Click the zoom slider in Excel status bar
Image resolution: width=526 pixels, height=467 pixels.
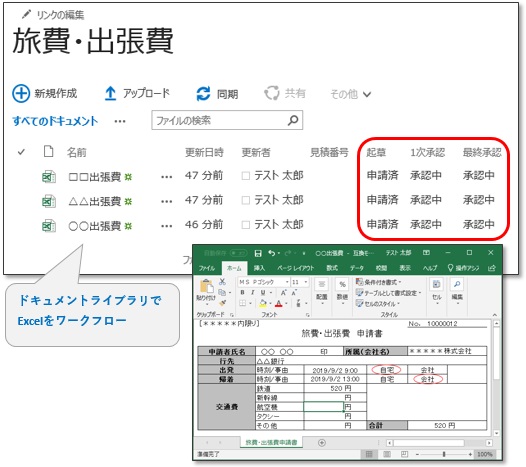click(444, 454)
